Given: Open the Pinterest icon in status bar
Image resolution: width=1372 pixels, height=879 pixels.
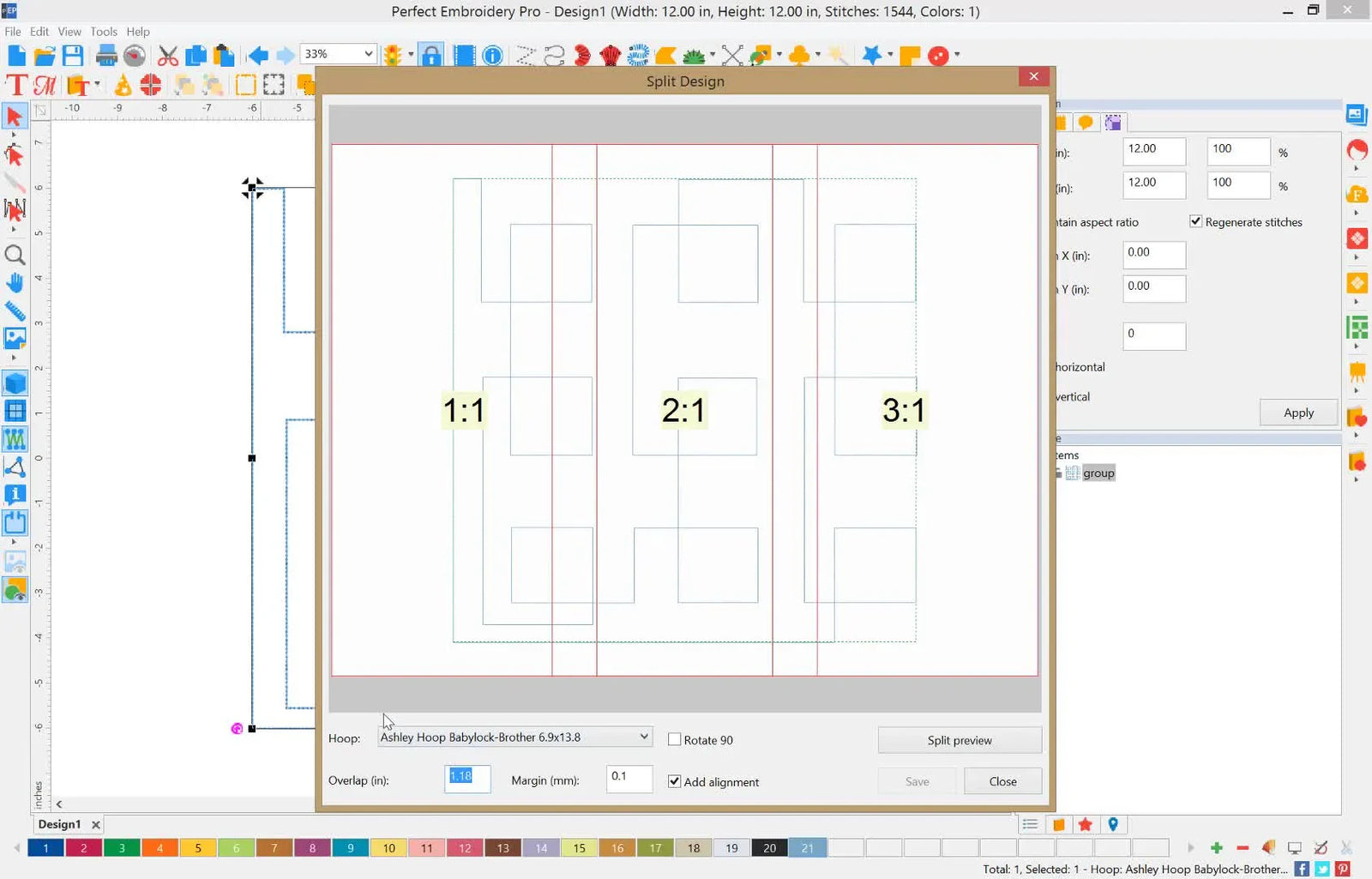Looking at the screenshot, I should tap(1343, 869).
